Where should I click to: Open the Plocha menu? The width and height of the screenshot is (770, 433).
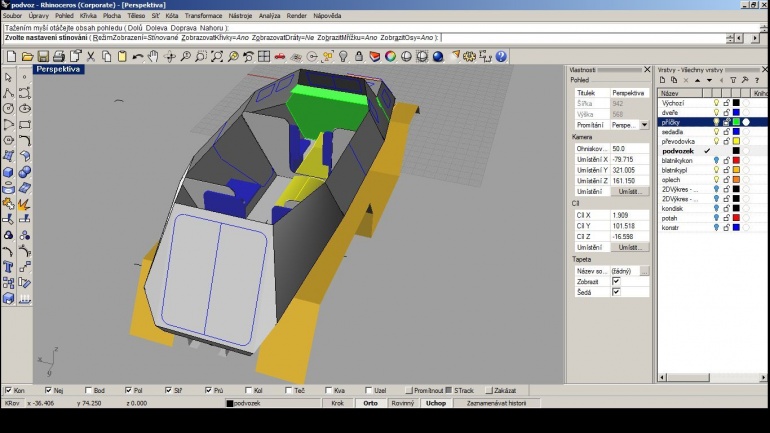(112, 16)
